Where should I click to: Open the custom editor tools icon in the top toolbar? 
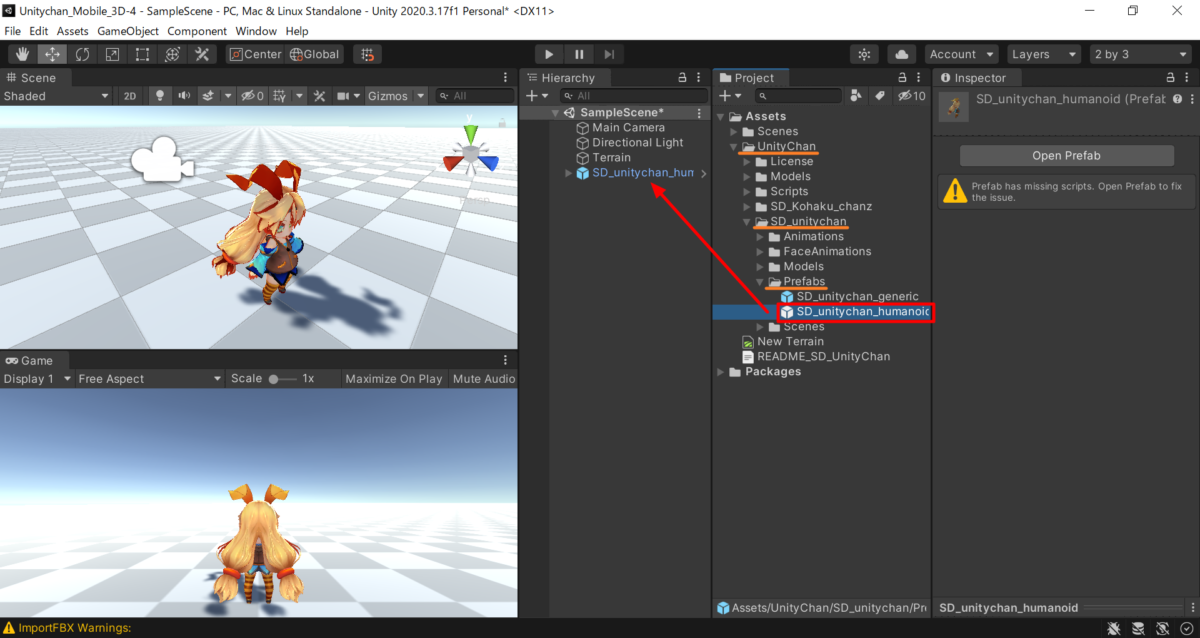[202, 54]
